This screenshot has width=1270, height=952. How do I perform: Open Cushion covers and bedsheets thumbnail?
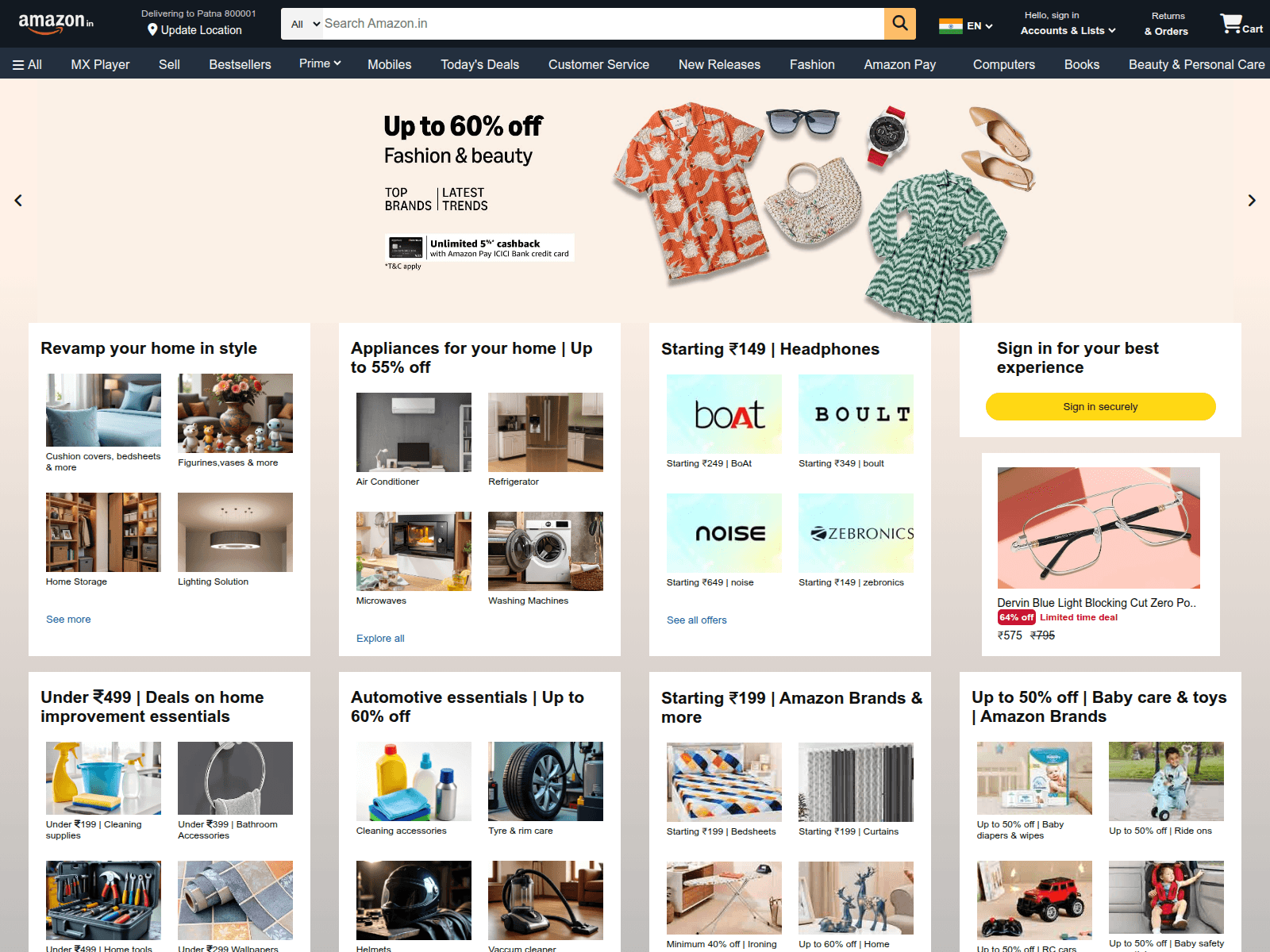tap(103, 410)
